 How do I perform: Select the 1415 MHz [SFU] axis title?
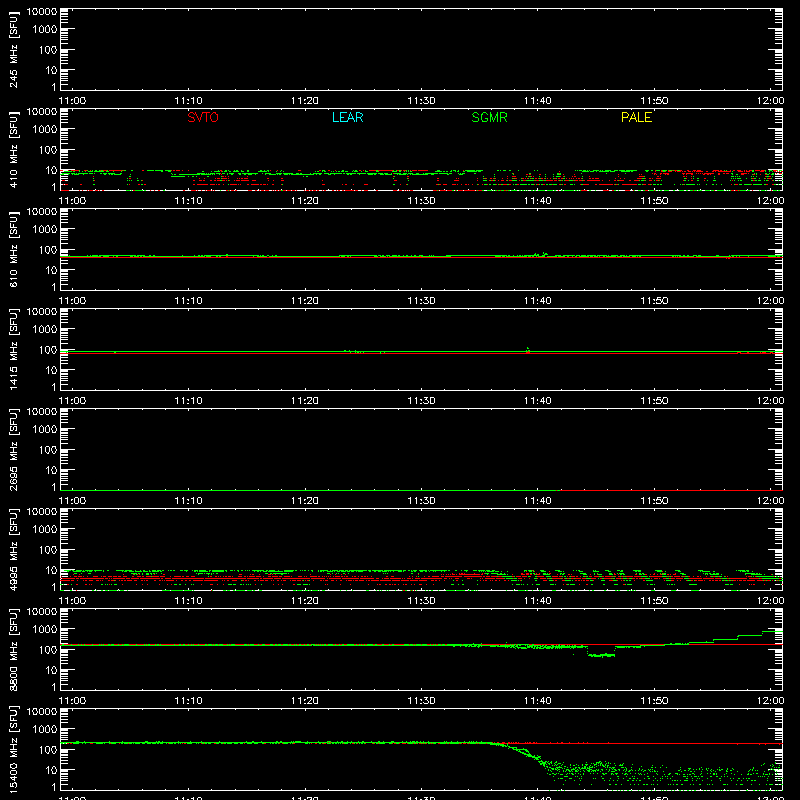13,349
